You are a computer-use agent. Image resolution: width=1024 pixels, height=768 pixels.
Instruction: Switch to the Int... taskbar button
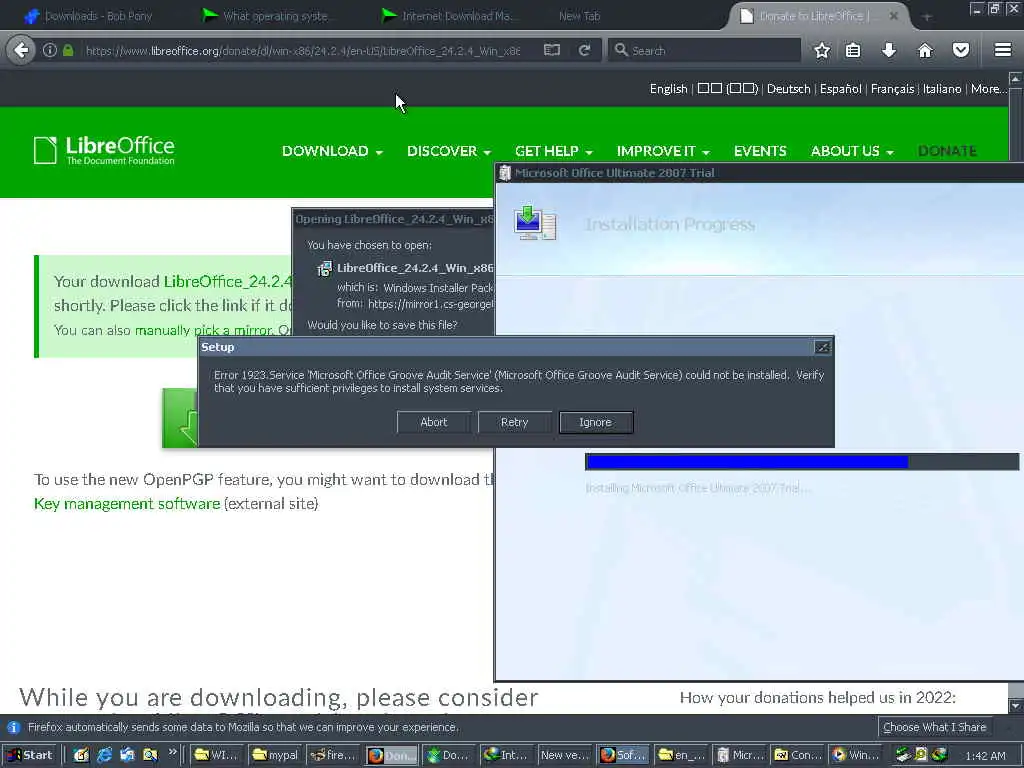coord(507,755)
